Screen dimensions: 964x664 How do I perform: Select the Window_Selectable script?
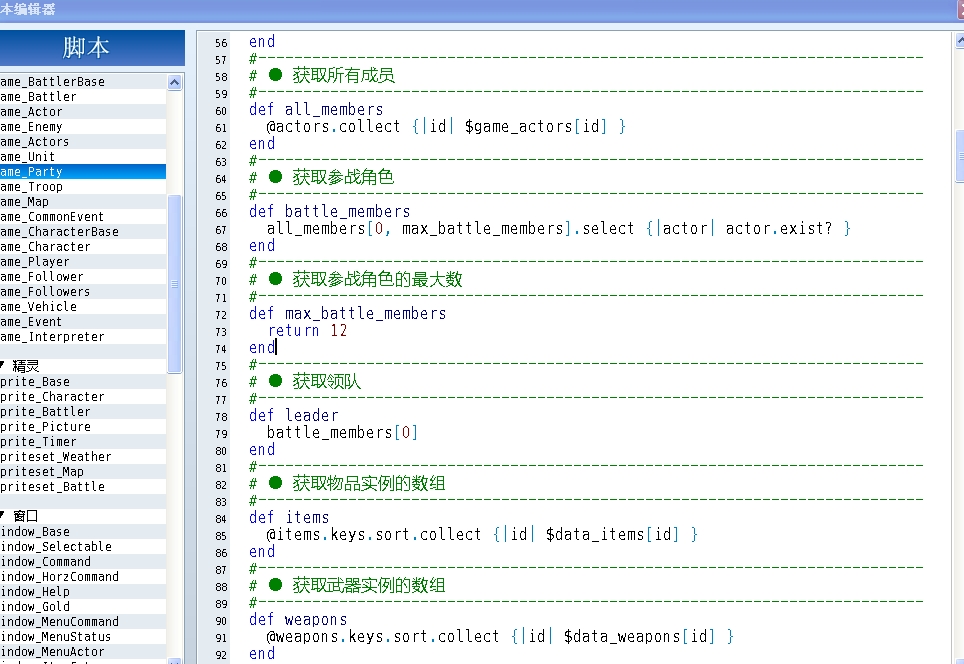pos(83,547)
